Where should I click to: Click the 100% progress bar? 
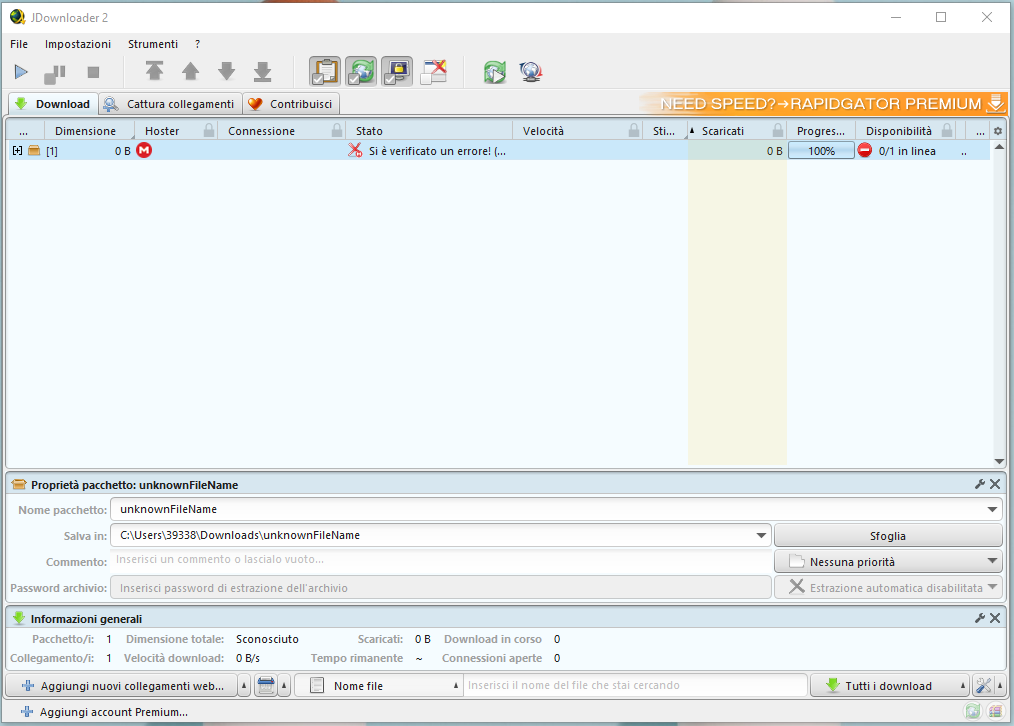tap(821, 151)
